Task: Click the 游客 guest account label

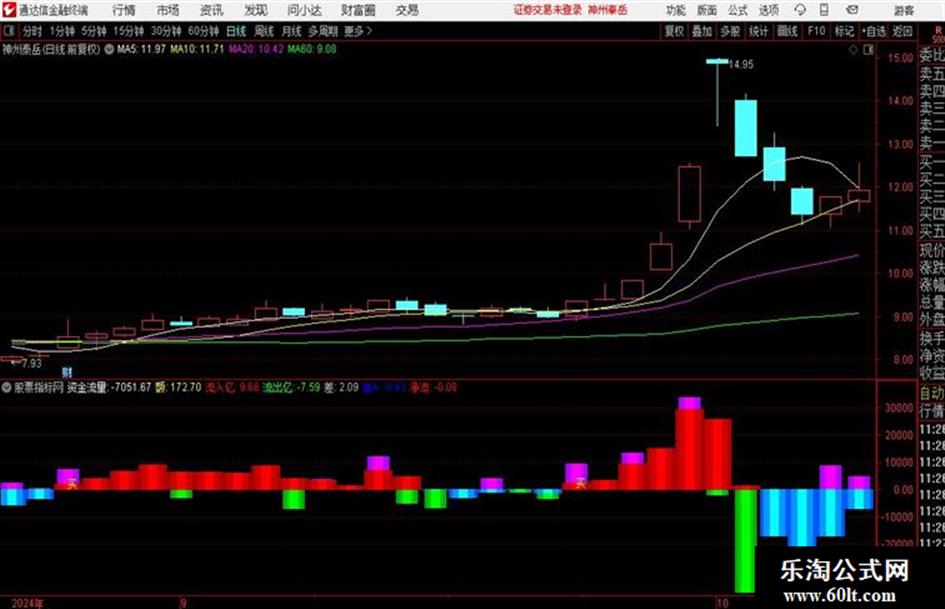Action: pyautogui.click(x=903, y=10)
